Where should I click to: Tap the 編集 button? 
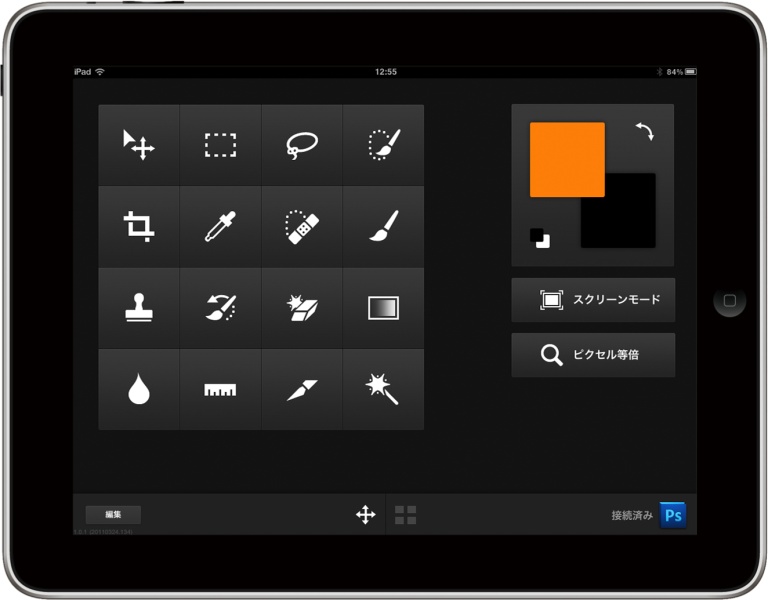[x=113, y=514]
